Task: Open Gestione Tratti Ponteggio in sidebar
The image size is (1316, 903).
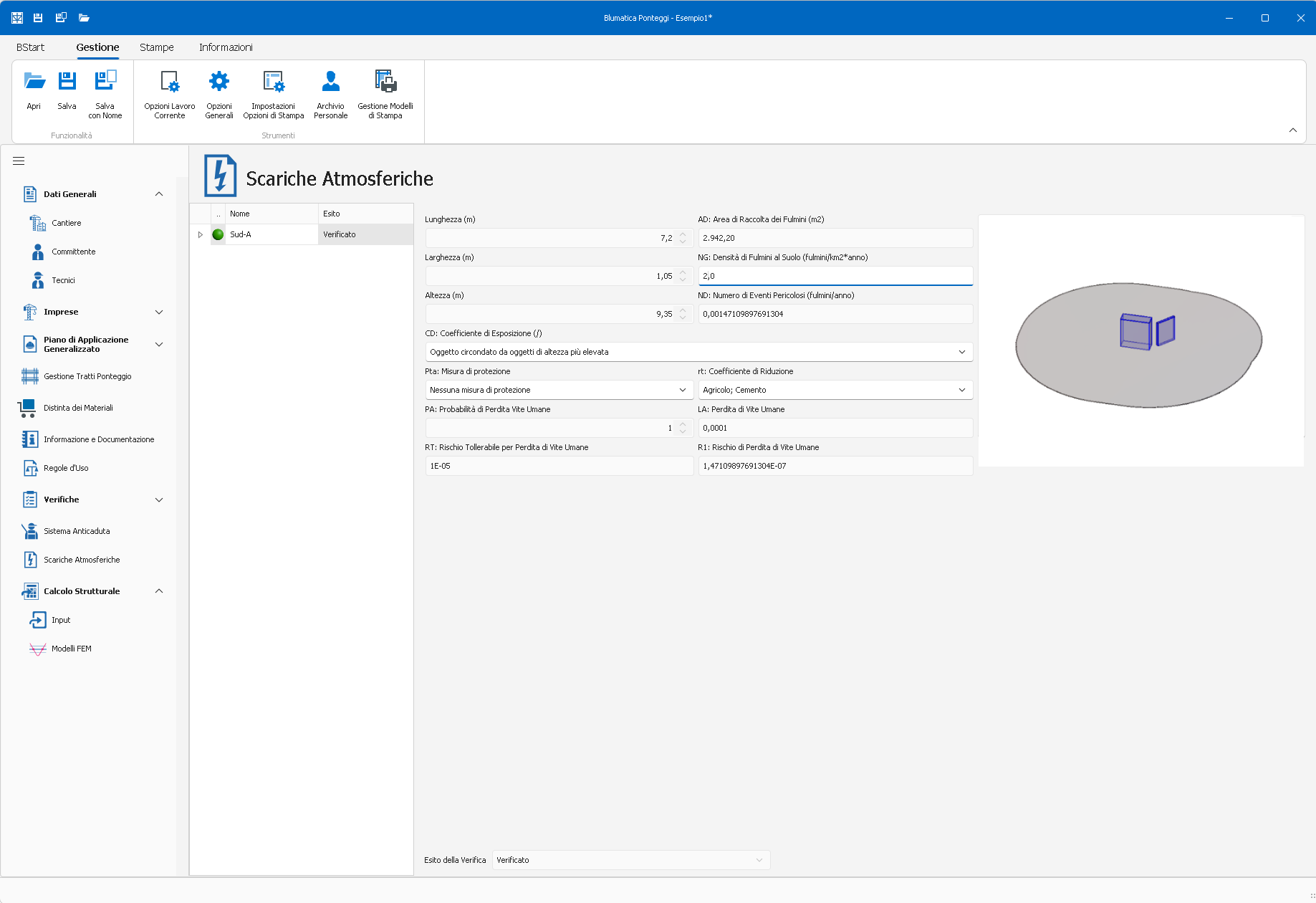Action: point(87,376)
